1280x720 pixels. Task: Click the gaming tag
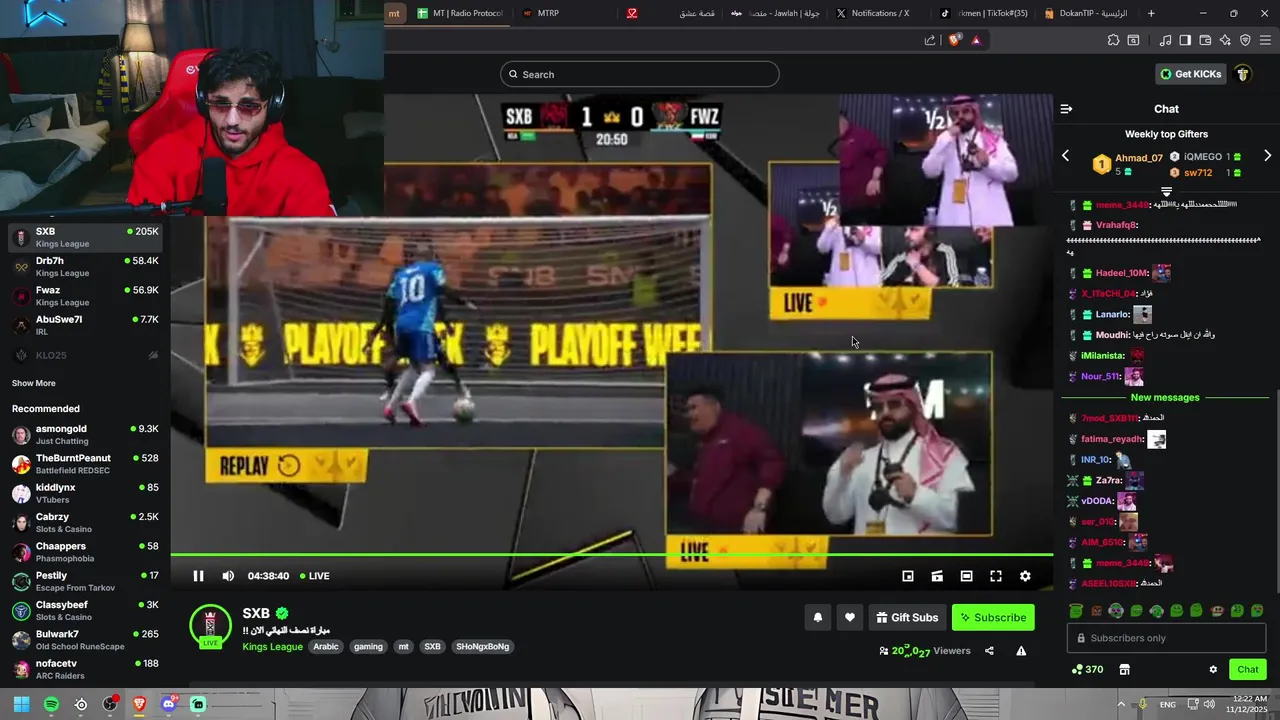click(368, 647)
